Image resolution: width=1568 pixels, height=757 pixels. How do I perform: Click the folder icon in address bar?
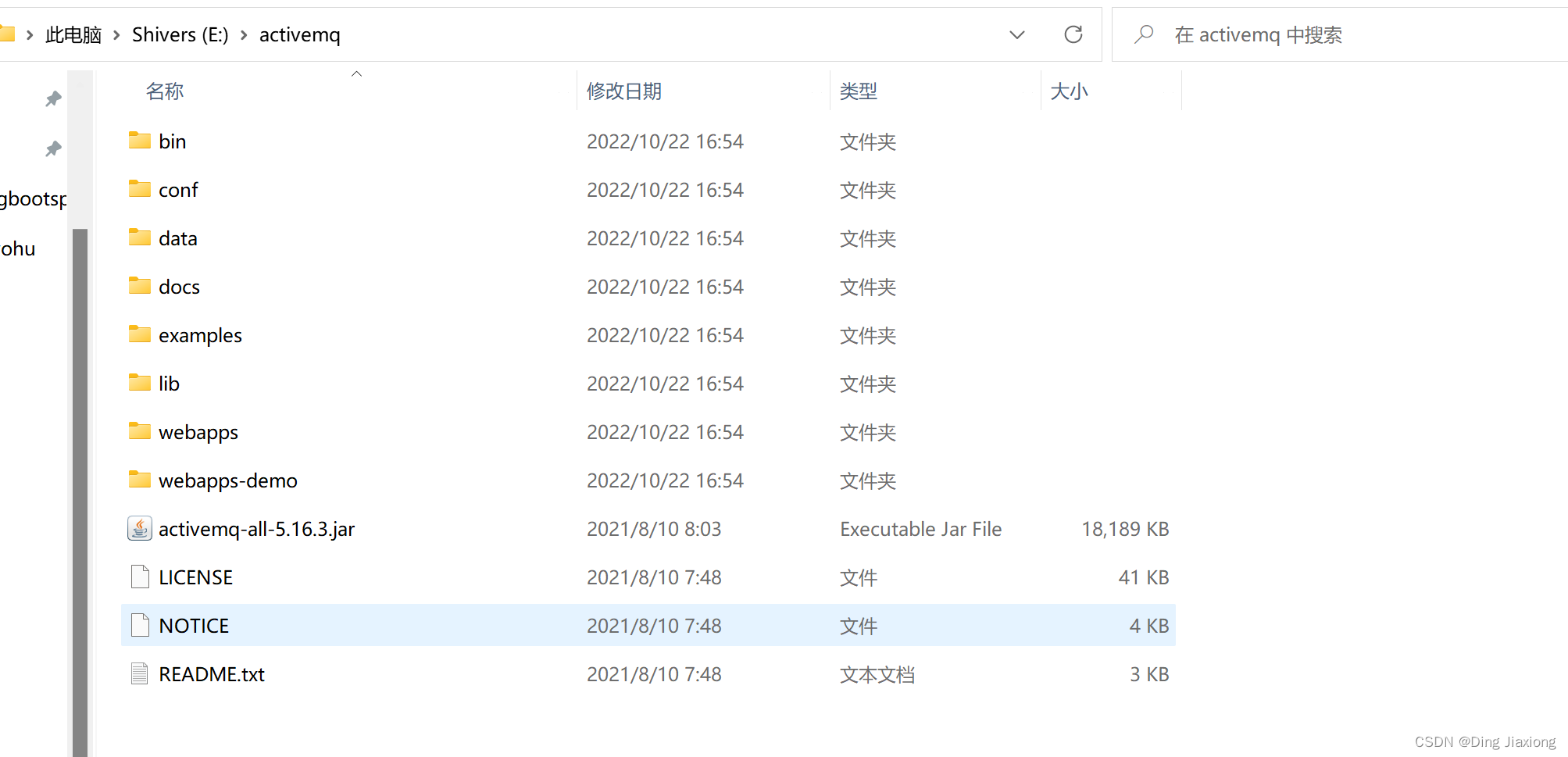point(7,34)
